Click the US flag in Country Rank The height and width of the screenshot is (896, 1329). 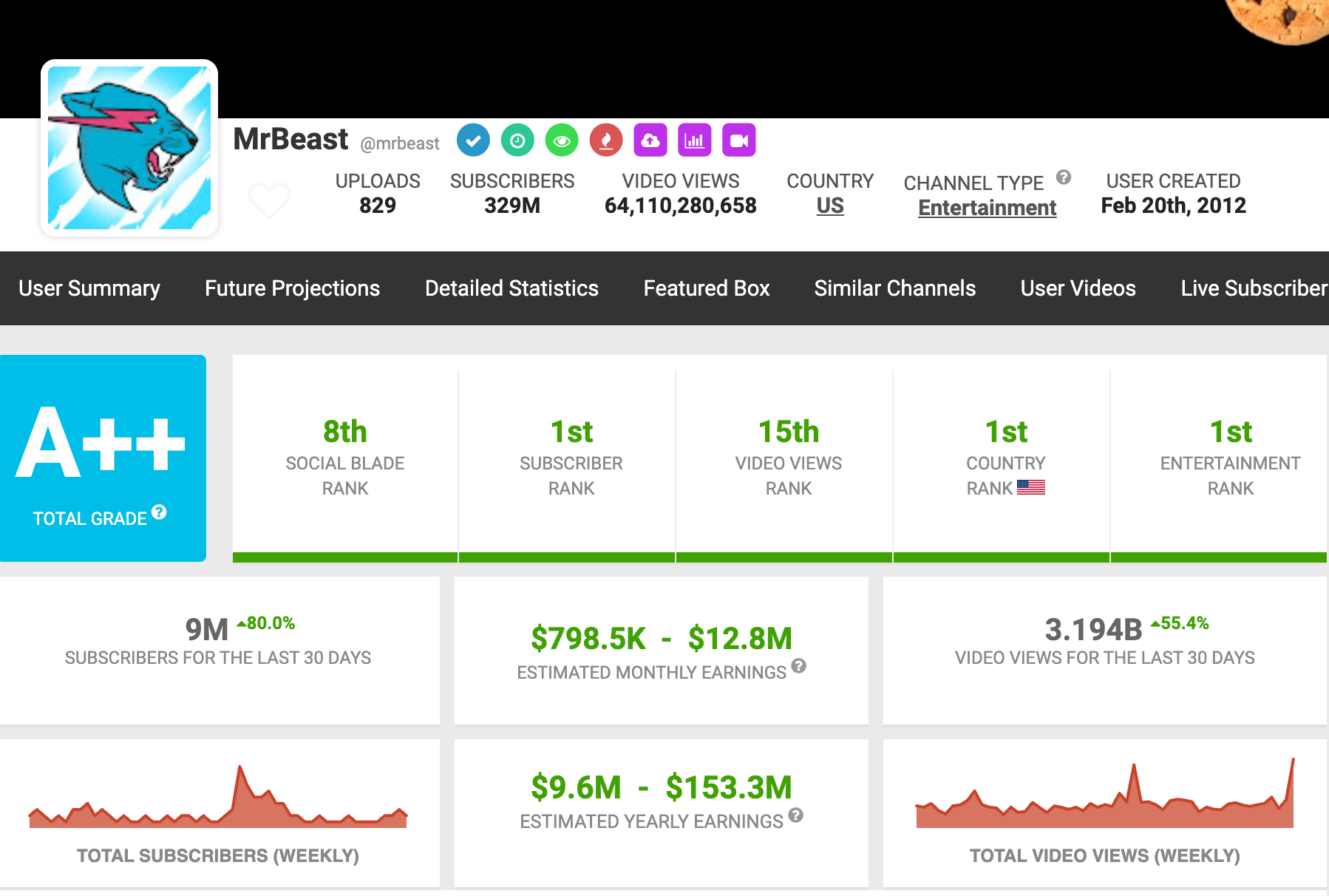[x=1031, y=487]
